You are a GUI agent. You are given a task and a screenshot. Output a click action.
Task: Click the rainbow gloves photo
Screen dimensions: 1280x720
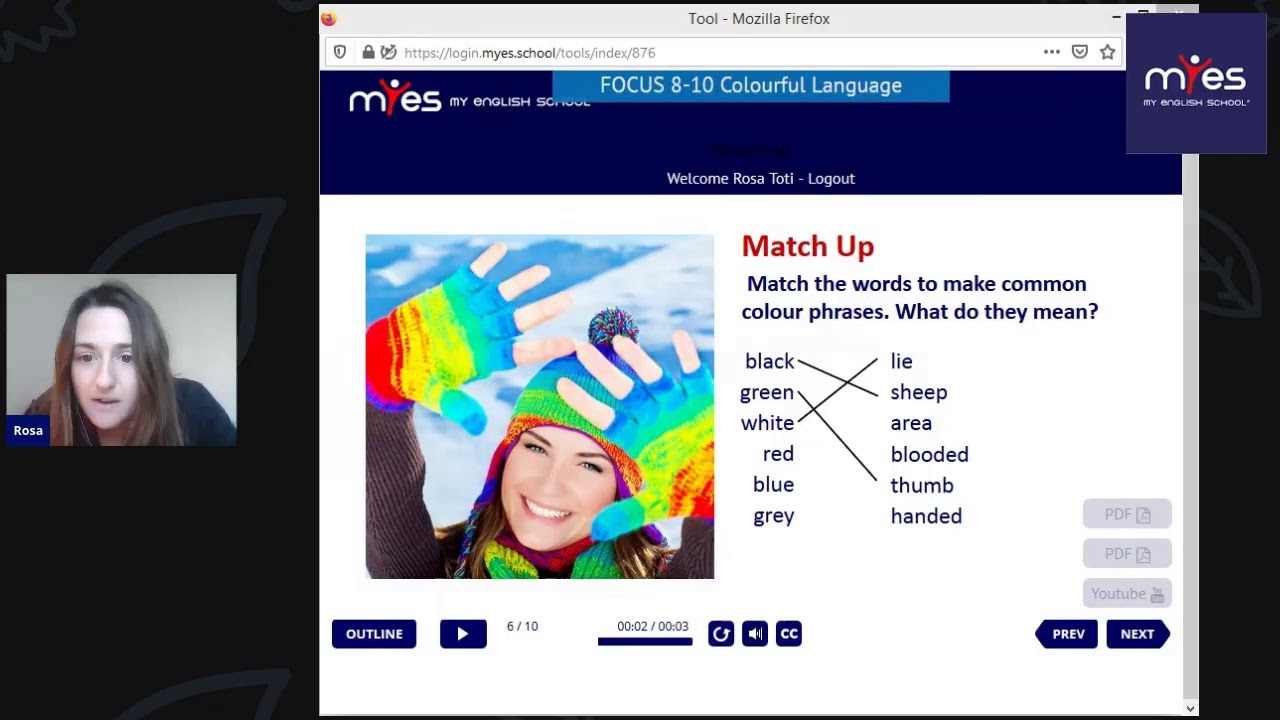coord(540,407)
